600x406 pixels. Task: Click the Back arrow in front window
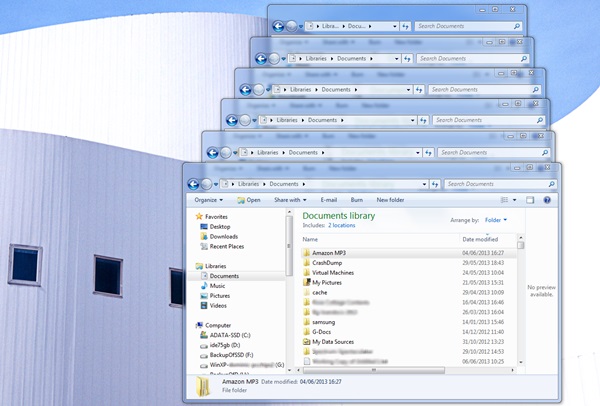192,184
